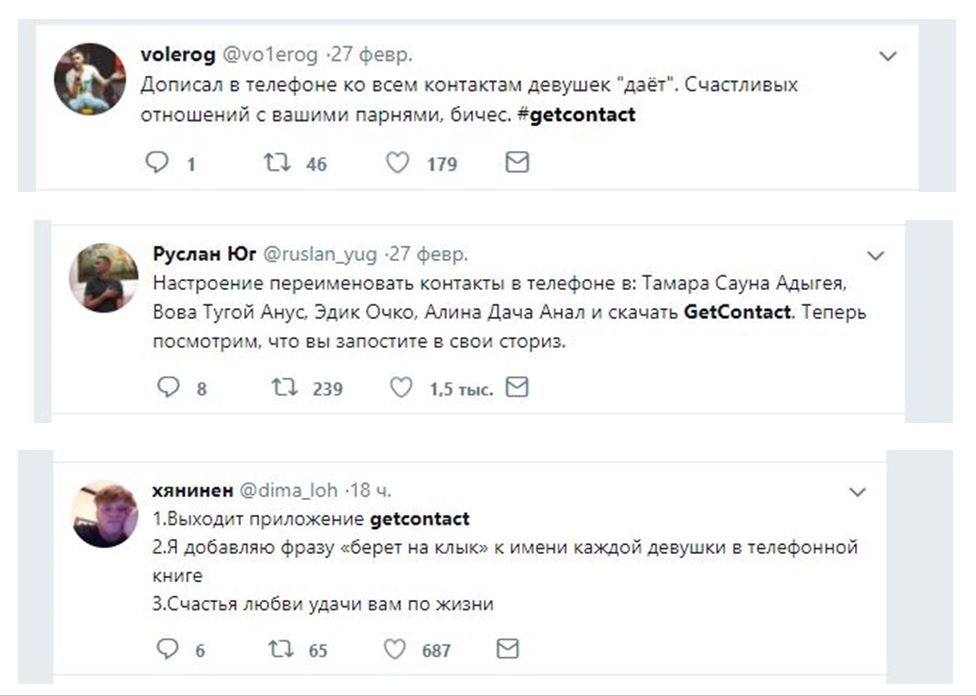This screenshot has width=976, height=696.
Task: Retweet volerog's tweet with 46 retweets
Action: coord(277,162)
